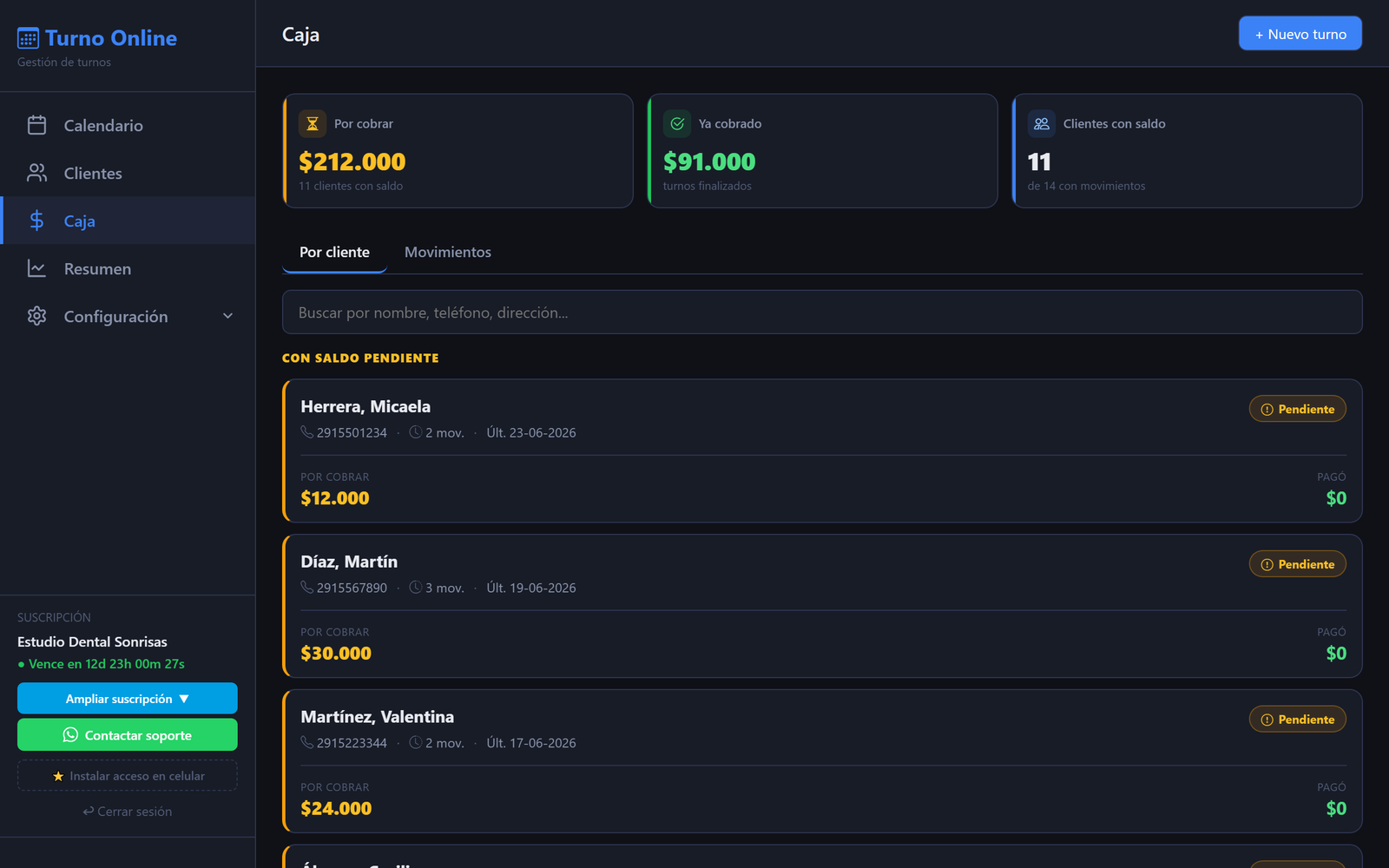1389x868 pixels.
Task: Click the clock icon in Herrera, Micaela row
Action: pyautogui.click(x=416, y=432)
